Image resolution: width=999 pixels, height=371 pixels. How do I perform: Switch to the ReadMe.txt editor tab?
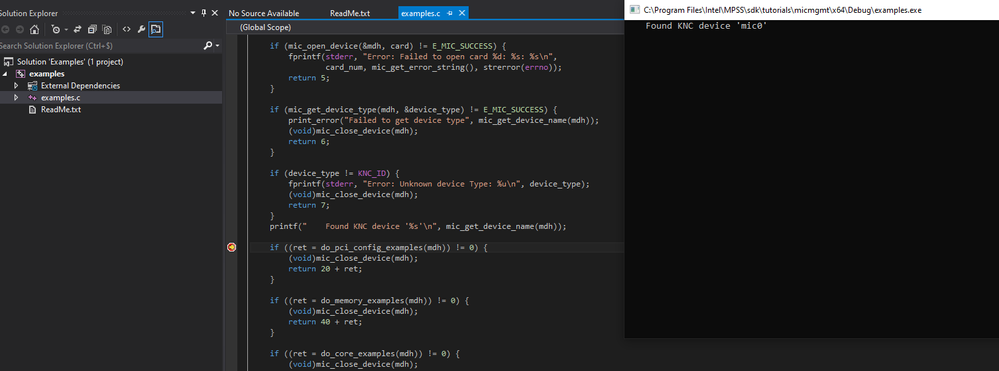tap(350, 13)
